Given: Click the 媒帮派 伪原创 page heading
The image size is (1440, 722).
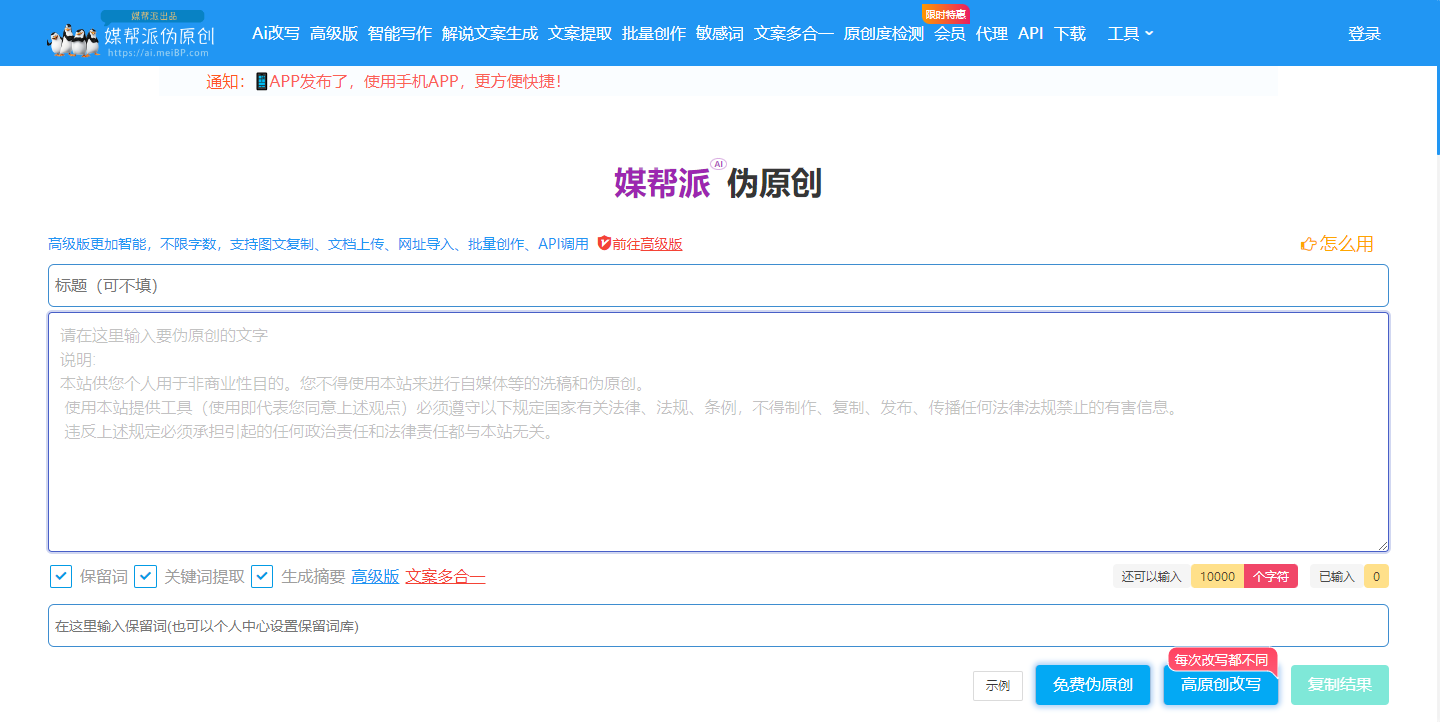Looking at the screenshot, I should 718,183.
